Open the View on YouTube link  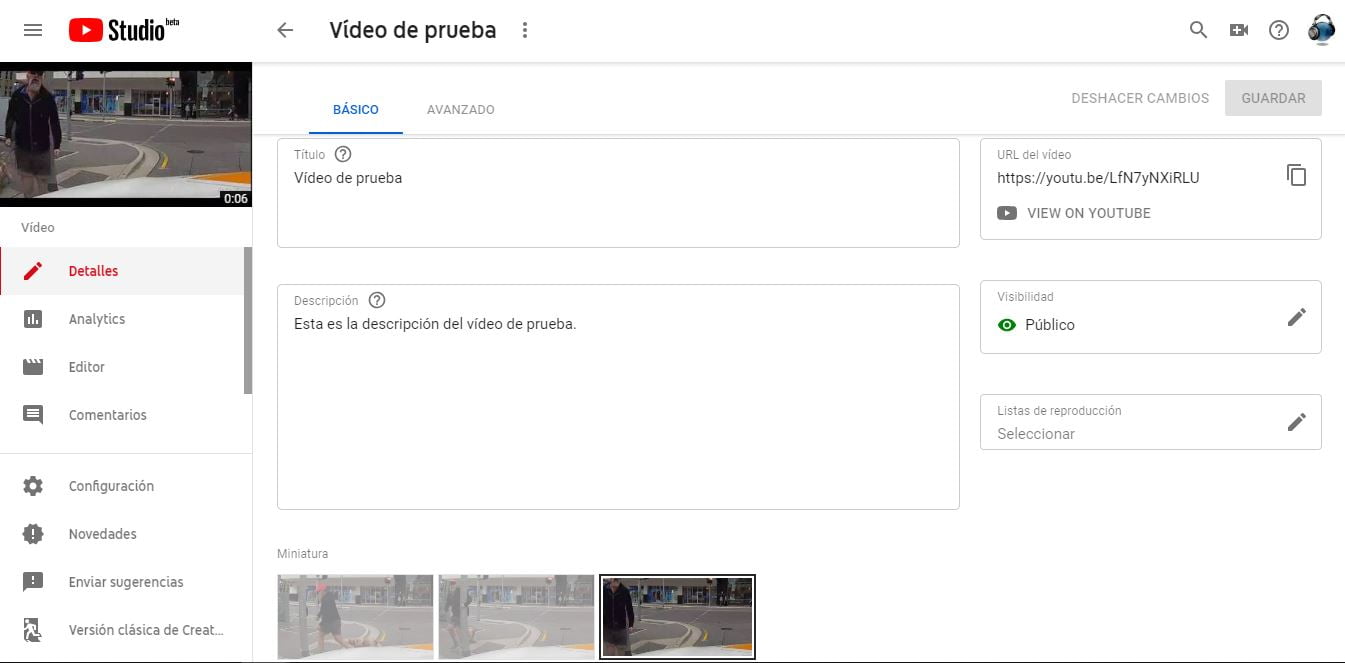pyautogui.click(x=1088, y=213)
